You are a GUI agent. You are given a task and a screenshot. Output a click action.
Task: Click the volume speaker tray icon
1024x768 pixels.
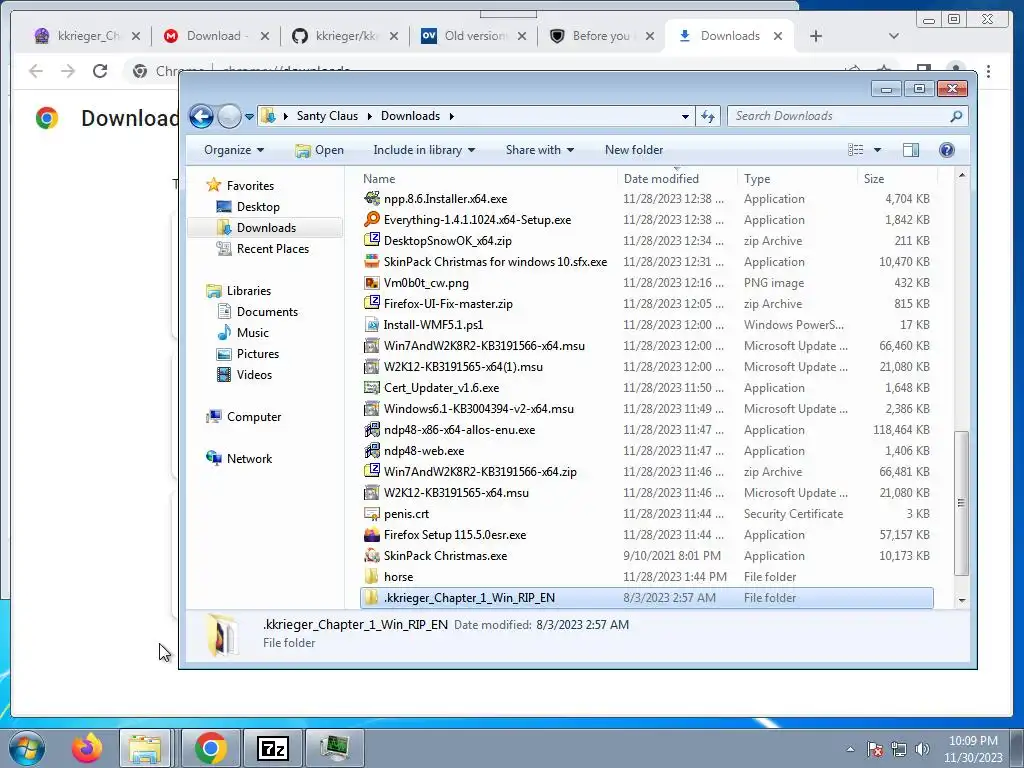pos(922,749)
